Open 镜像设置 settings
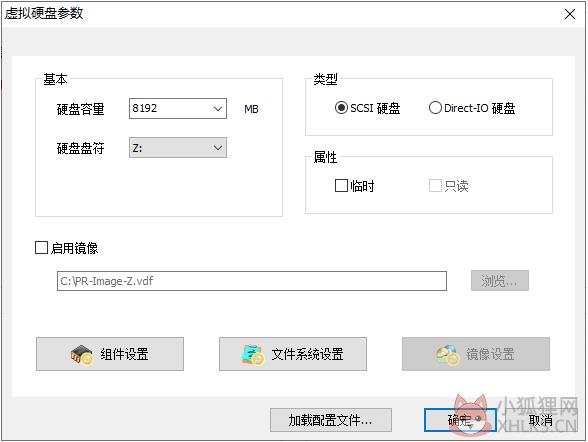The width and height of the screenshot is (588, 442). click(x=476, y=354)
